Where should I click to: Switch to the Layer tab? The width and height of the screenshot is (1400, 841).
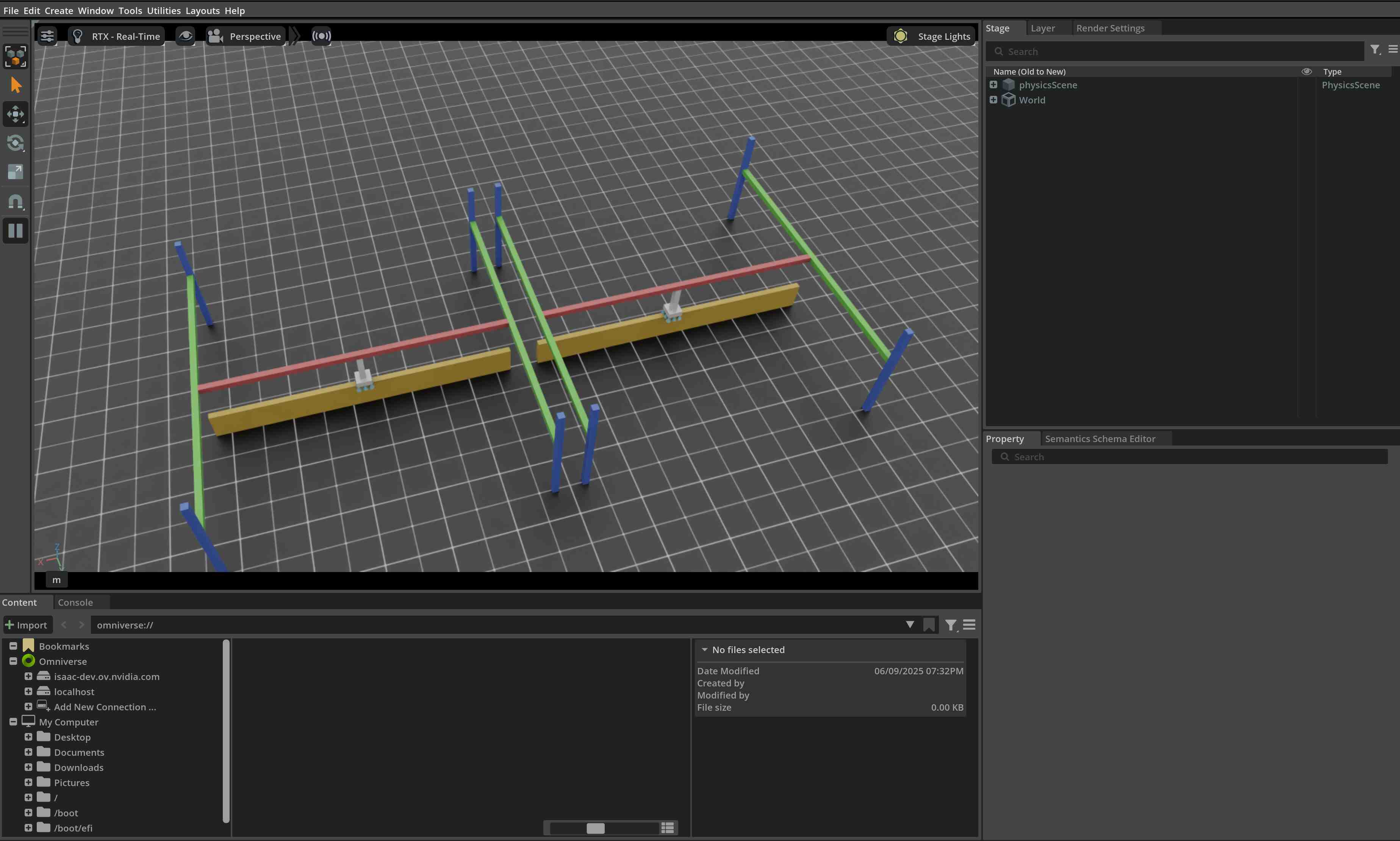(x=1043, y=27)
